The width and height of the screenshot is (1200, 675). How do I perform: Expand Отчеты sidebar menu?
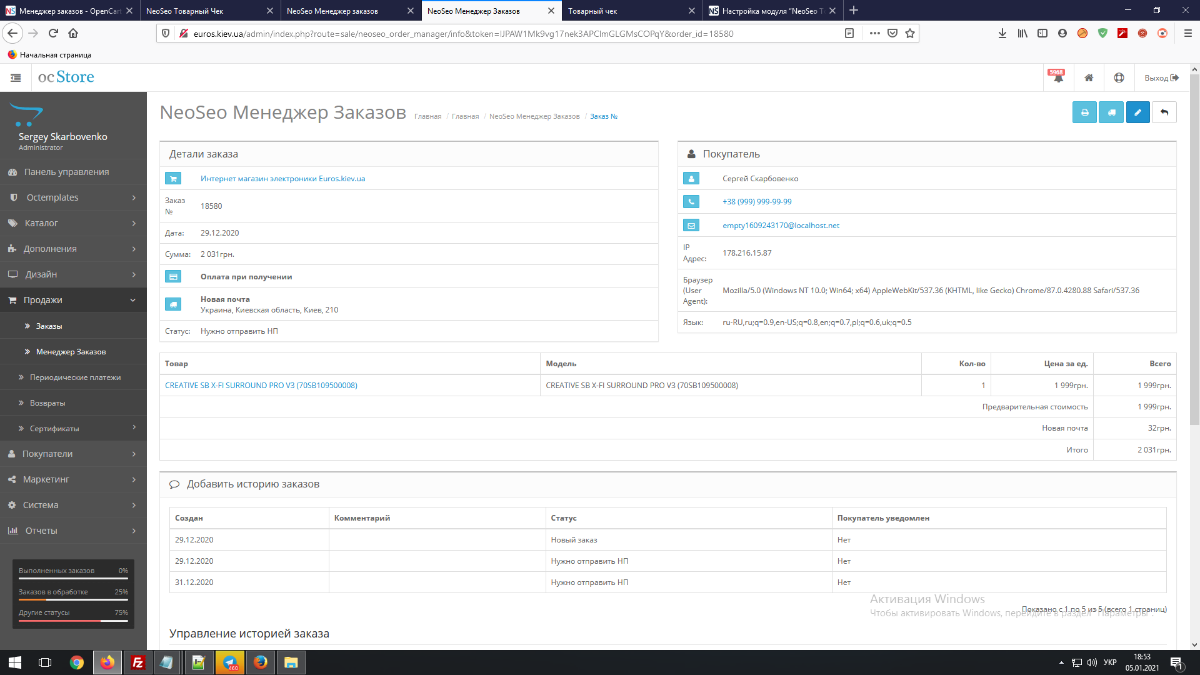[73, 531]
